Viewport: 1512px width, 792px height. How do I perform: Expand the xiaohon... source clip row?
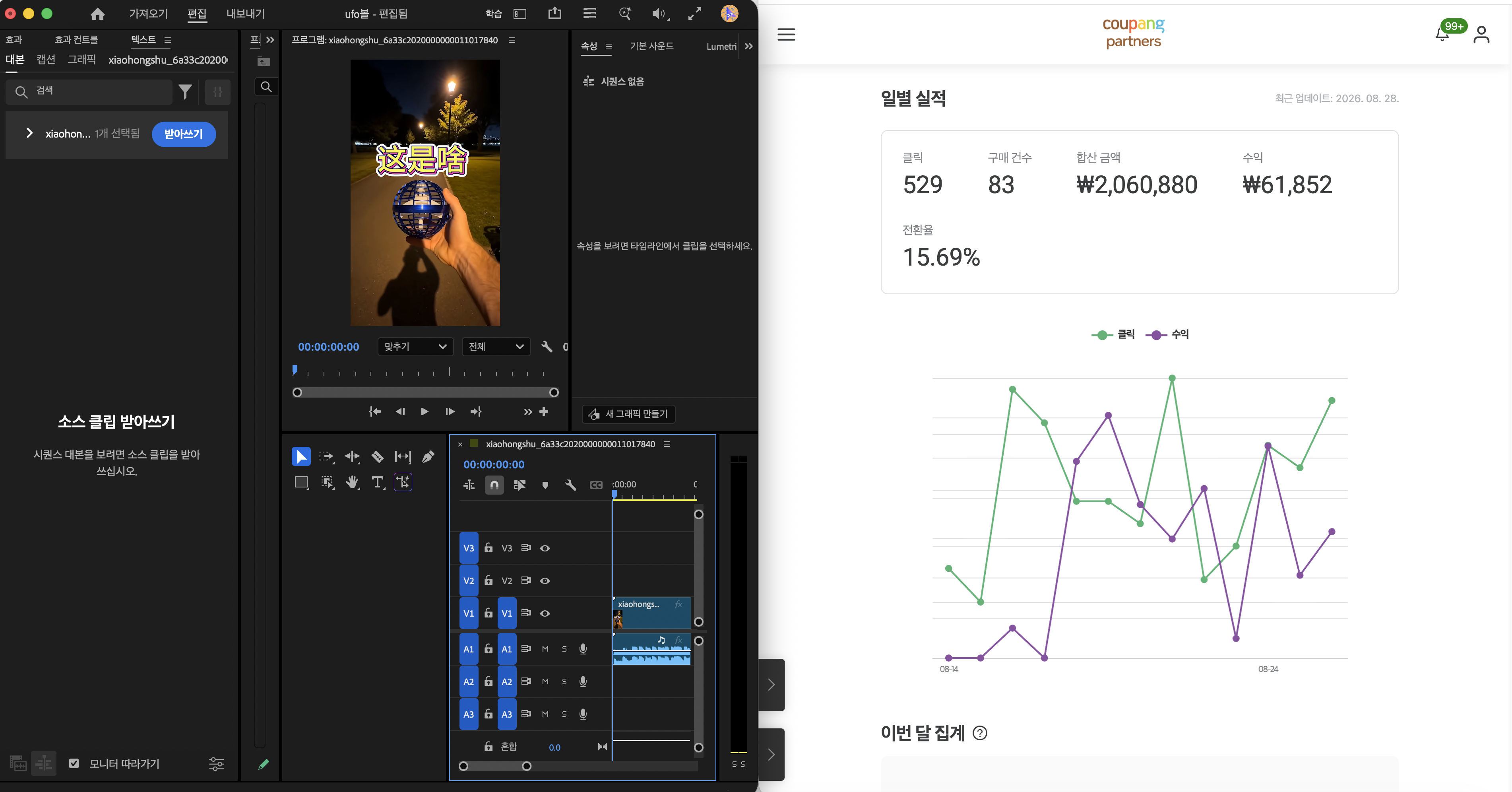point(29,133)
